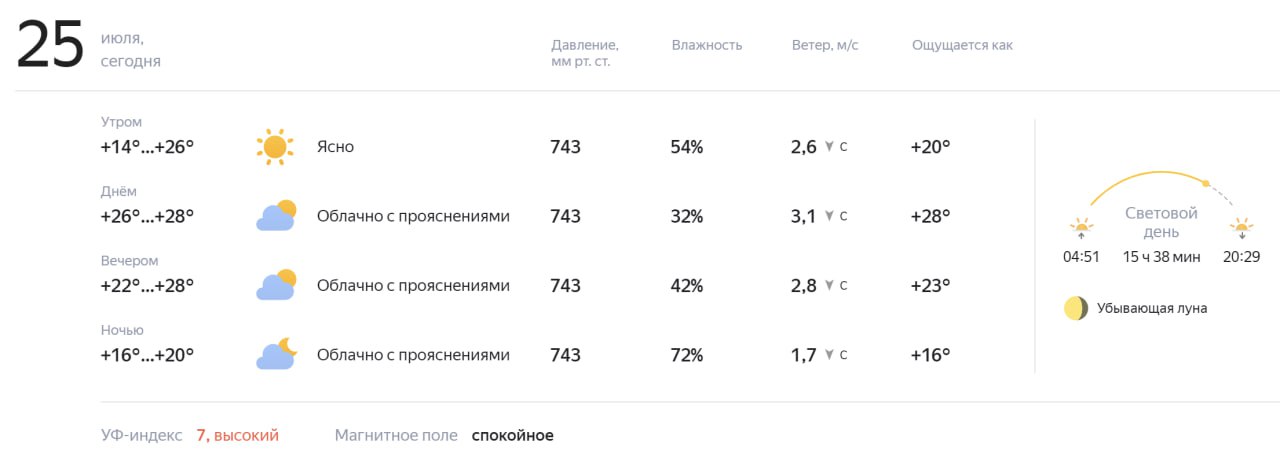Viewport: 1280px width, 465px height.
Task: Click the sunny icon for morning forecast
Action: pos(275,147)
